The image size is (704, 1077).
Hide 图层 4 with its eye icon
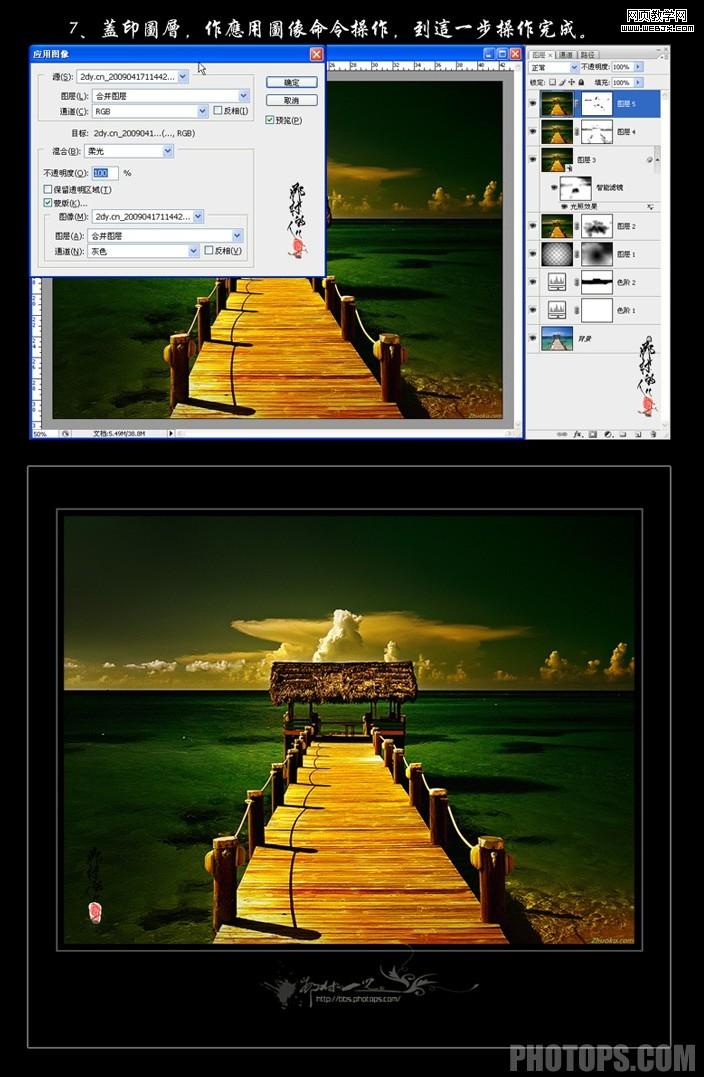coord(533,131)
